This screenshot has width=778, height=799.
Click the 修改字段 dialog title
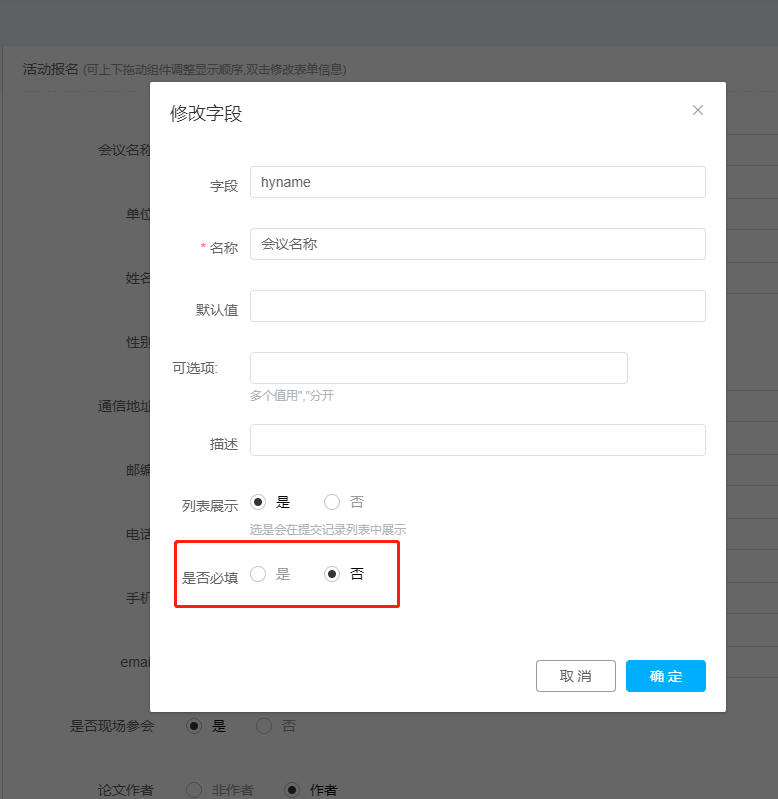pos(206,114)
